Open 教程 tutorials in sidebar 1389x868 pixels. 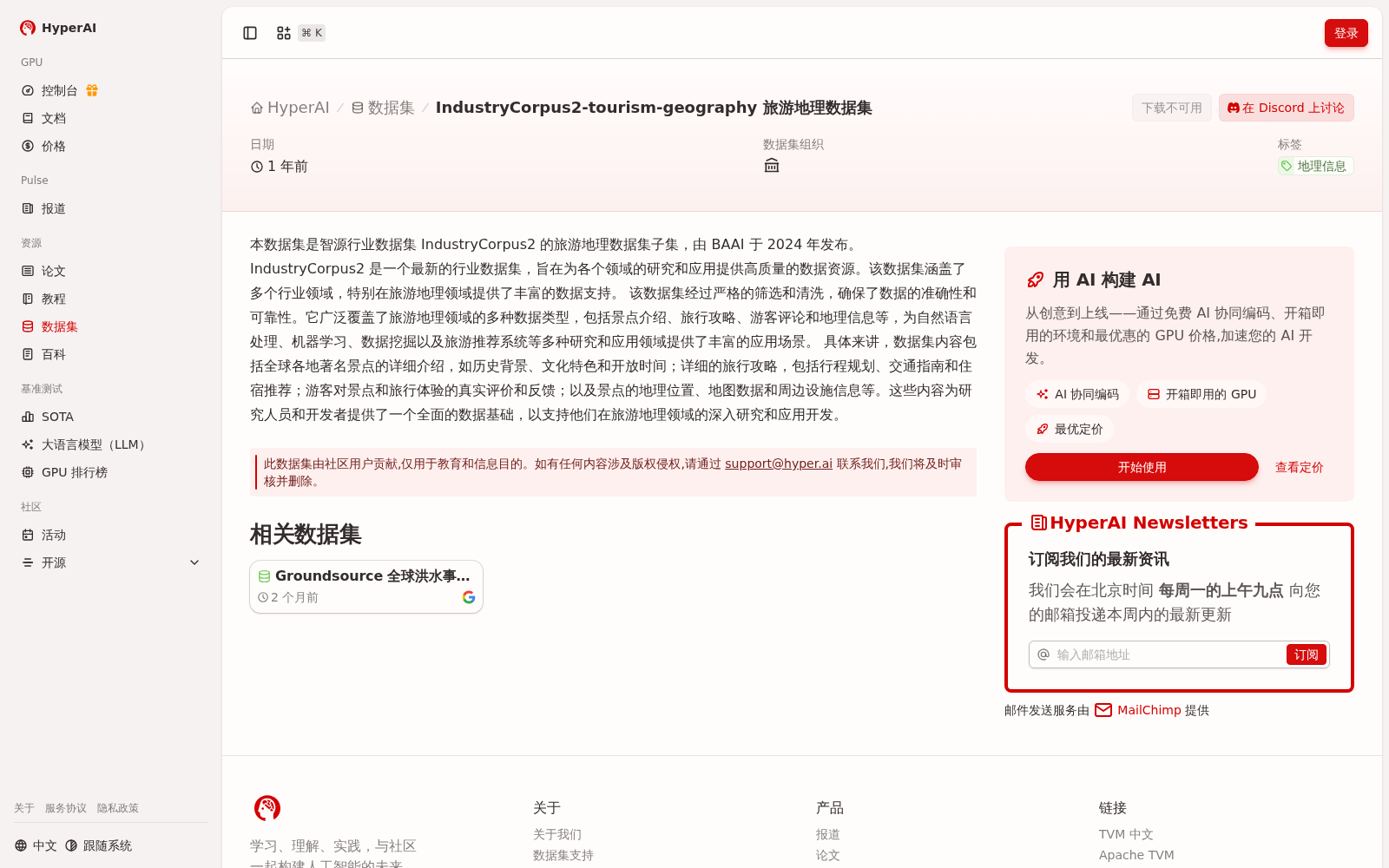click(111, 299)
